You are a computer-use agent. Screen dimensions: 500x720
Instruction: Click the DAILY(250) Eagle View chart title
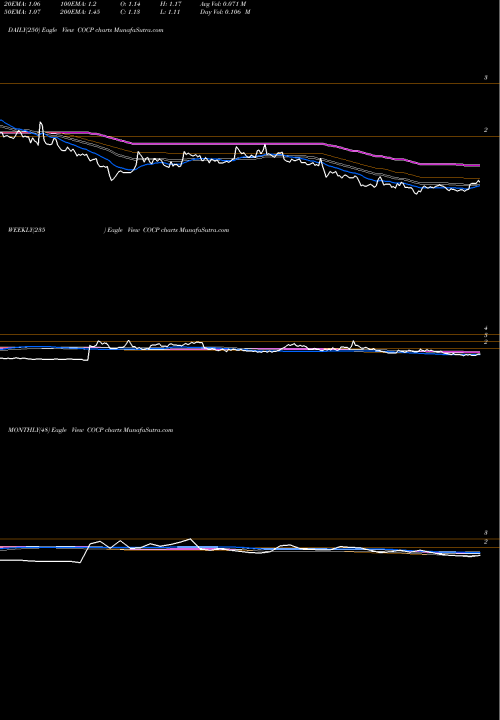pyautogui.click(x=85, y=30)
